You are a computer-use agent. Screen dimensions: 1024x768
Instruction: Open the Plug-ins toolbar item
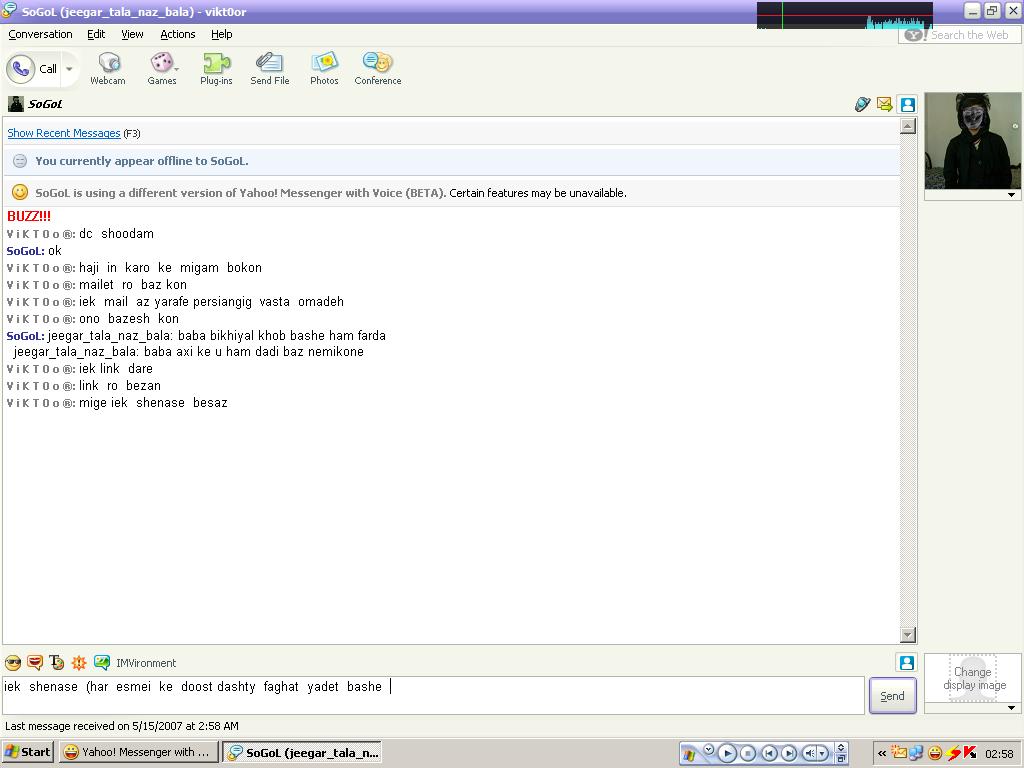(x=216, y=69)
